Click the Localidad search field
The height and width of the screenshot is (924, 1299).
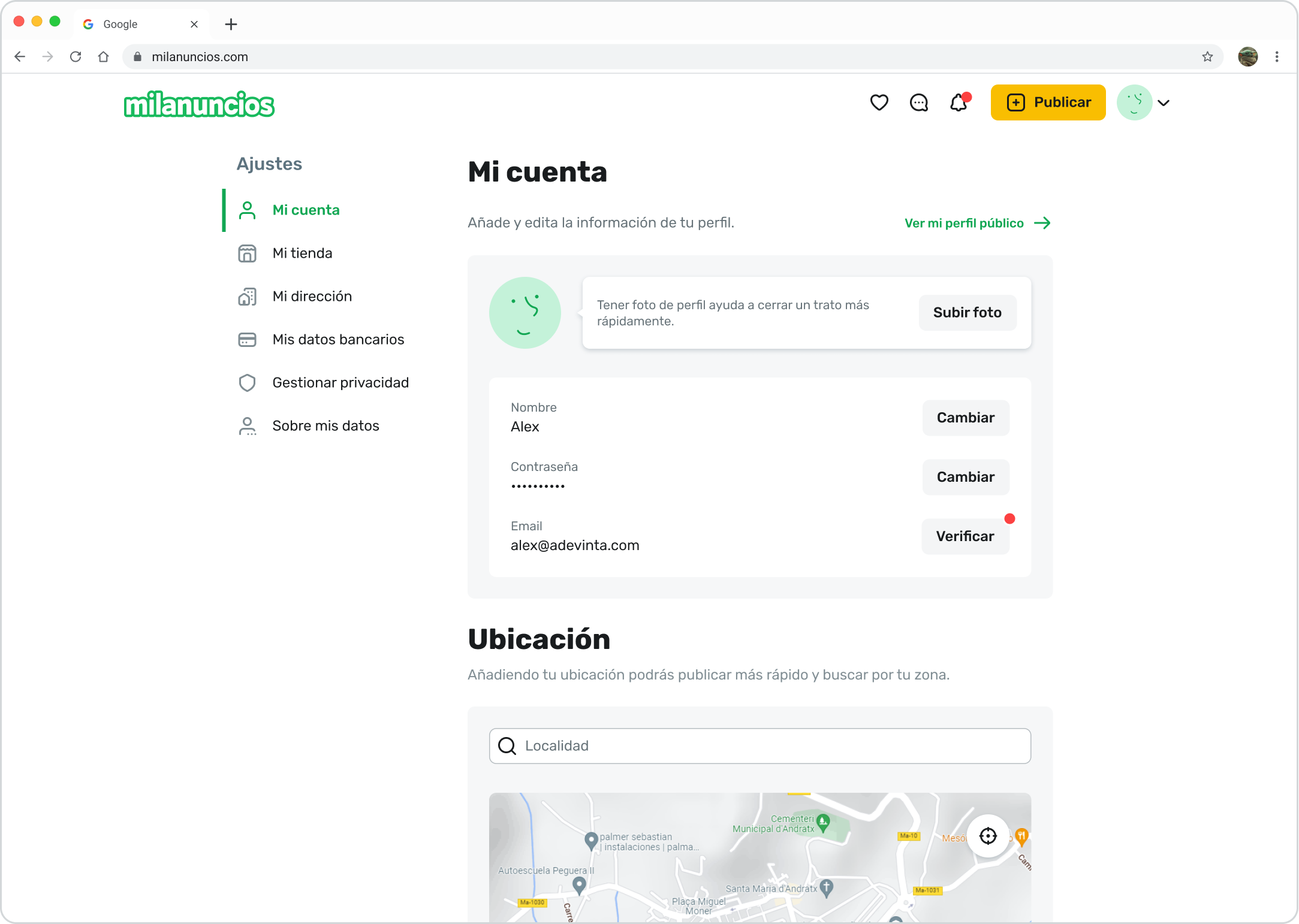point(759,745)
